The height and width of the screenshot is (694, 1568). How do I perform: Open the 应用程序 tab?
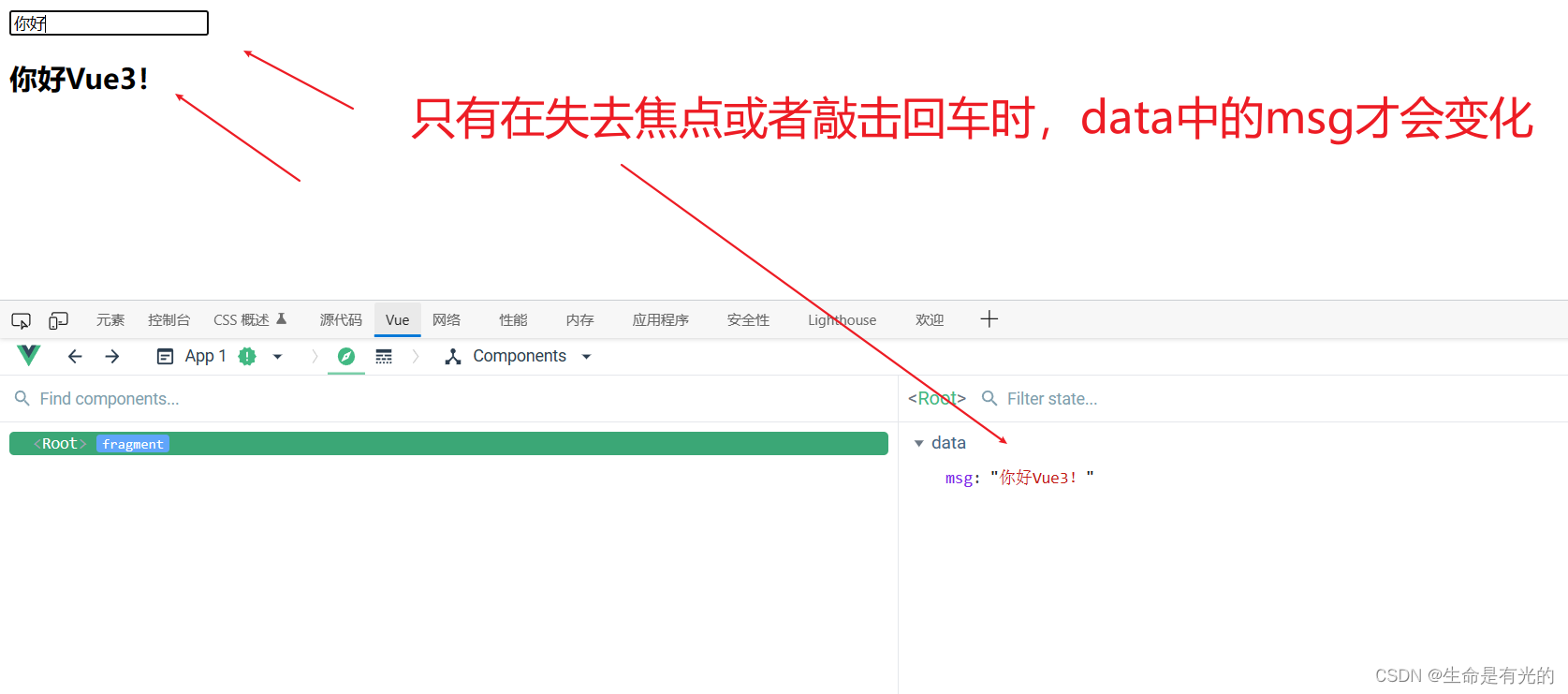(x=661, y=320)
